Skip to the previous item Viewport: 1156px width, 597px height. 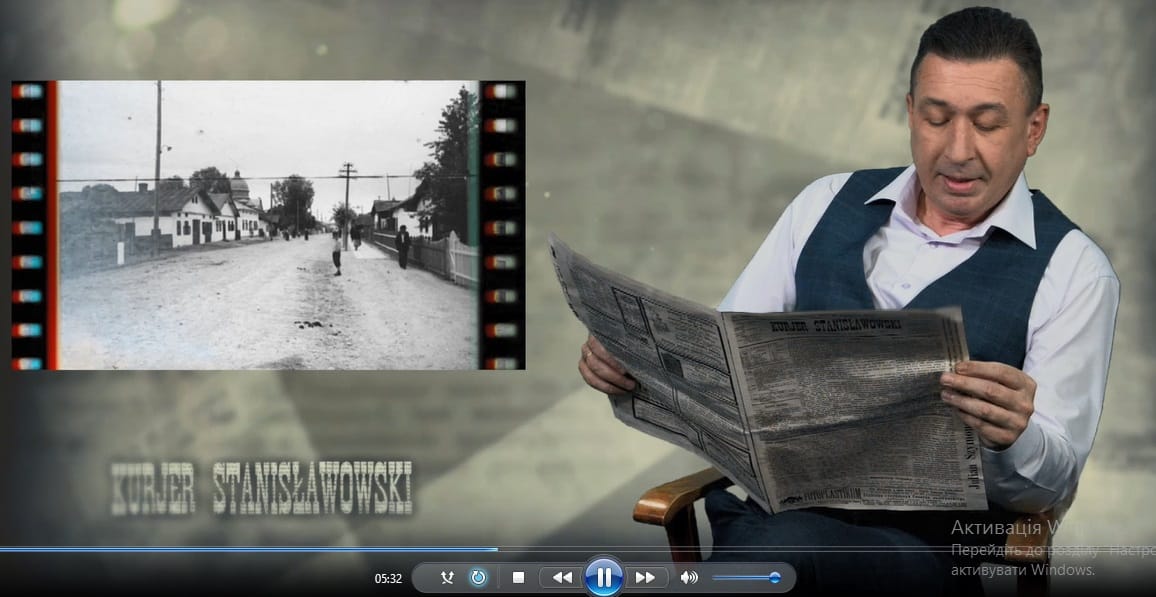[562, 578]
